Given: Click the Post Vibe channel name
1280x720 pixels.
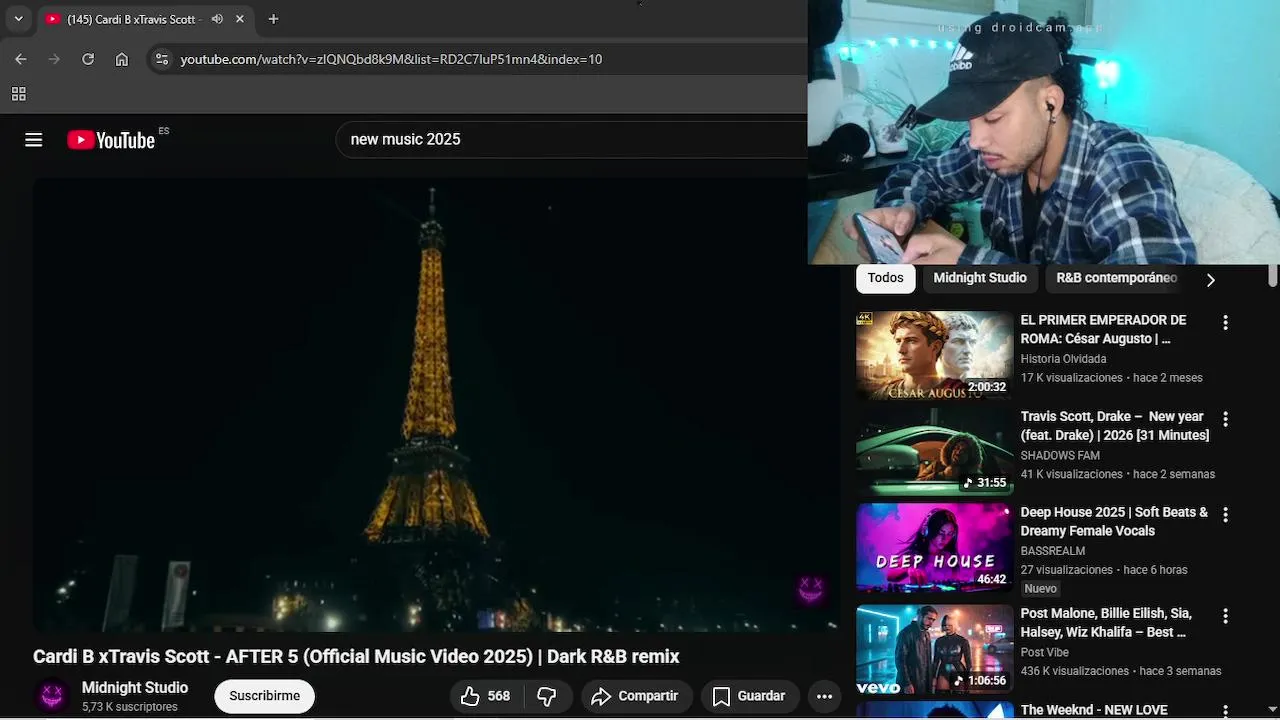Looking at the screenshot, I should [1044, 652].
